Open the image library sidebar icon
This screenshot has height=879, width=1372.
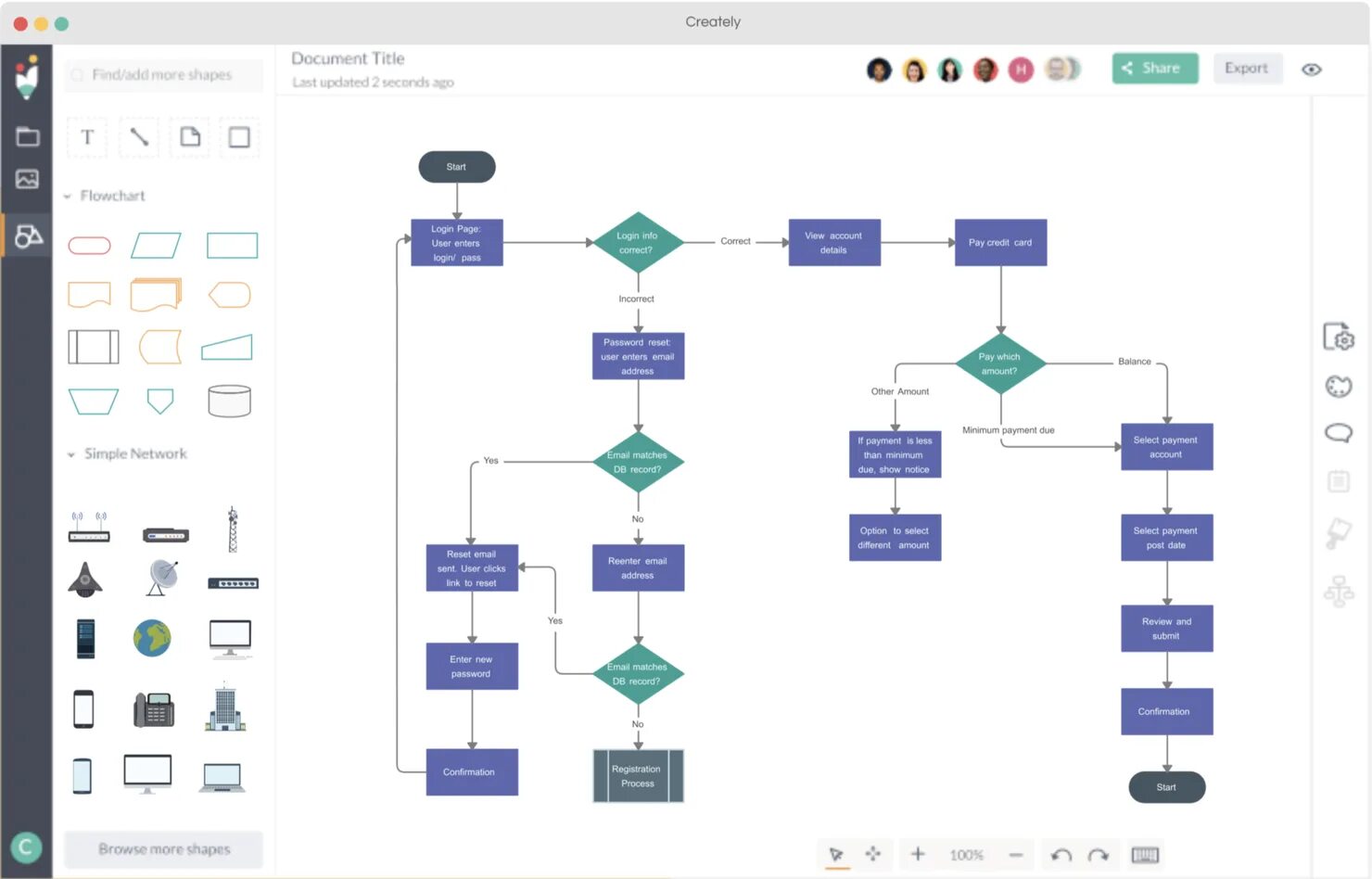tap(27, 179)
